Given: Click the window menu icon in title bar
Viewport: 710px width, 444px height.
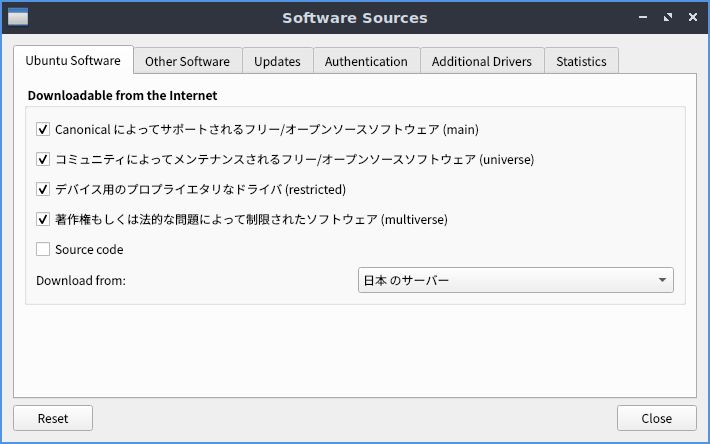Looking at the screenshot, I should tap(18, 18).
